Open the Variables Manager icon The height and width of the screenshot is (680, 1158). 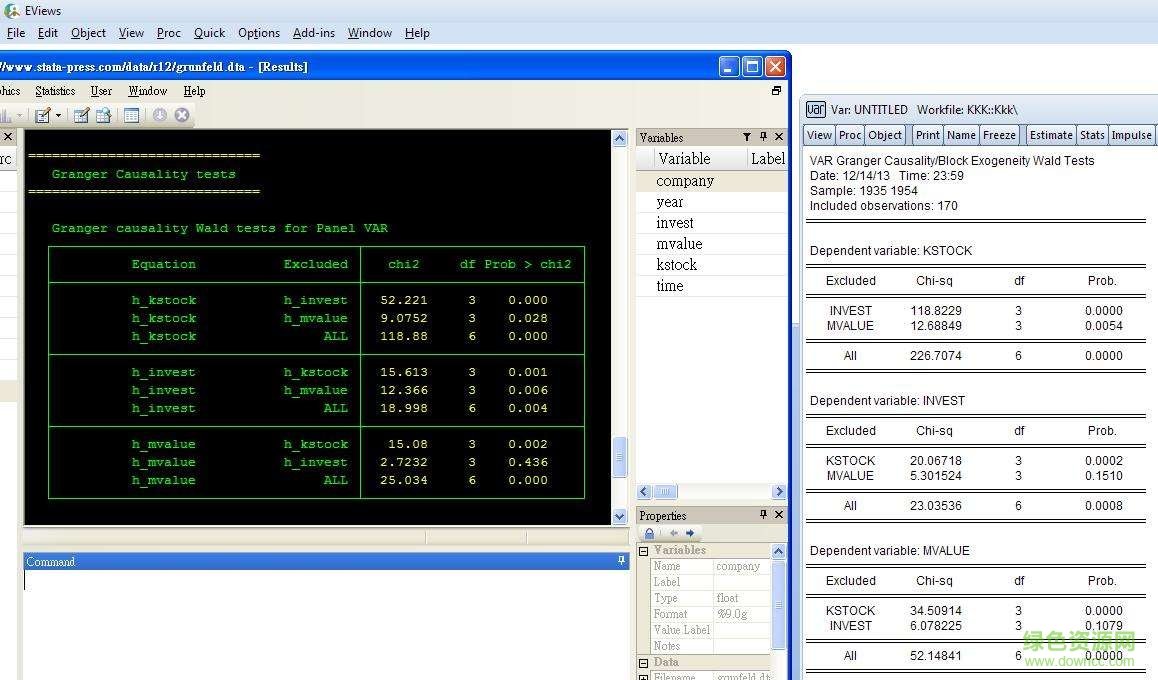(131, 114)
